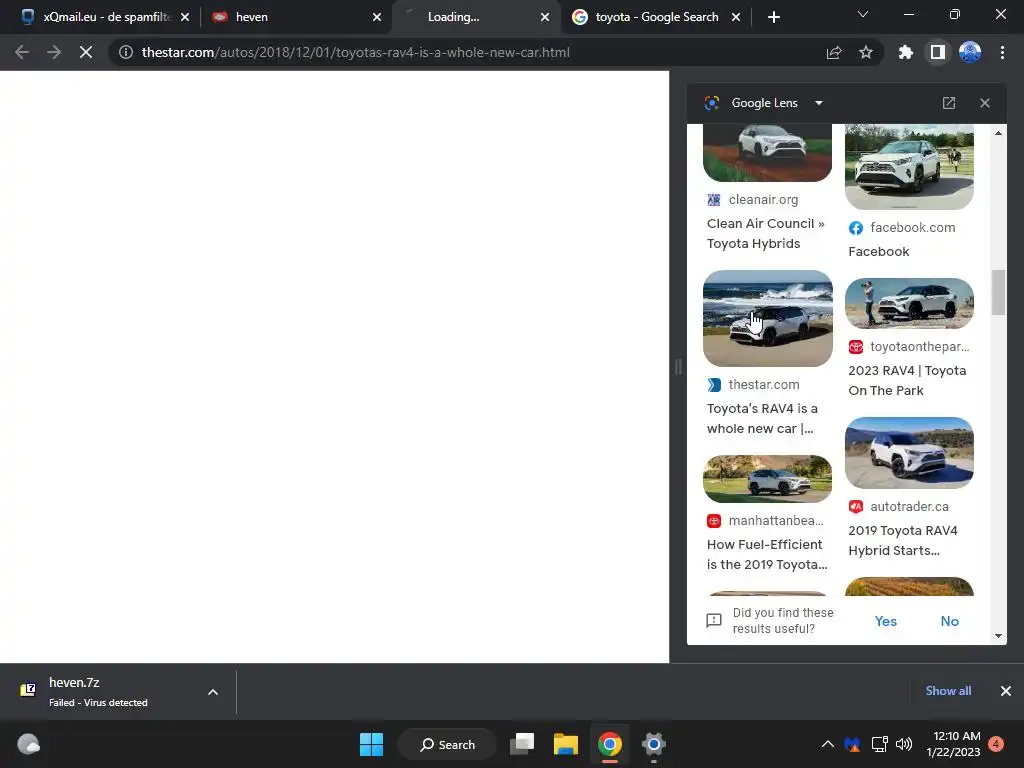Close the heven tab
The width and height of the screenshot is (1024, 768).
coord(377,17)
